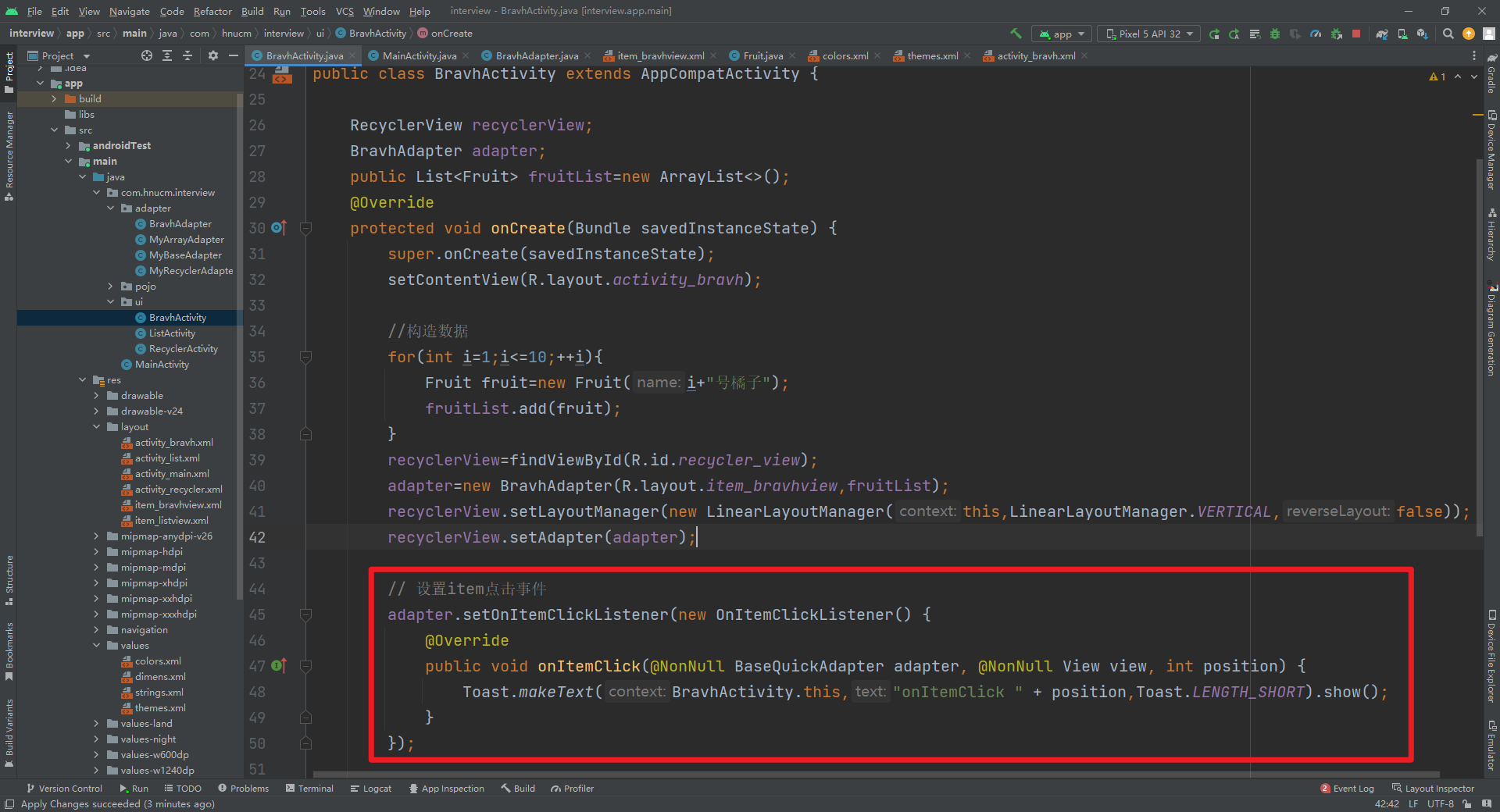Open the Pixel 5 API 32 device dropdown
The height and width of the screenshot is (812, 1500).
tap(1149, 34)
